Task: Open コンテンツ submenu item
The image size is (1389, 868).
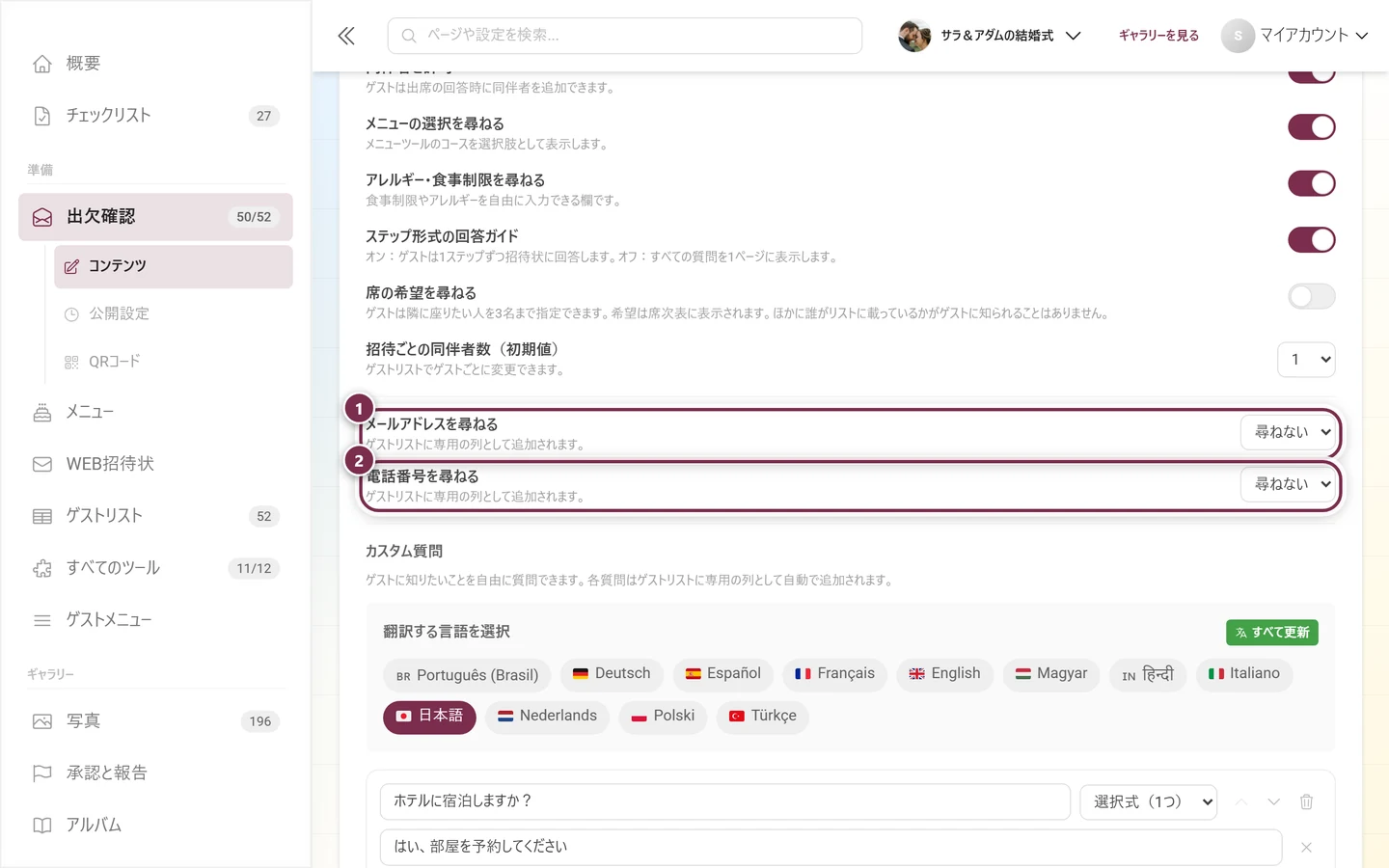Action: (x=174, y=266)
